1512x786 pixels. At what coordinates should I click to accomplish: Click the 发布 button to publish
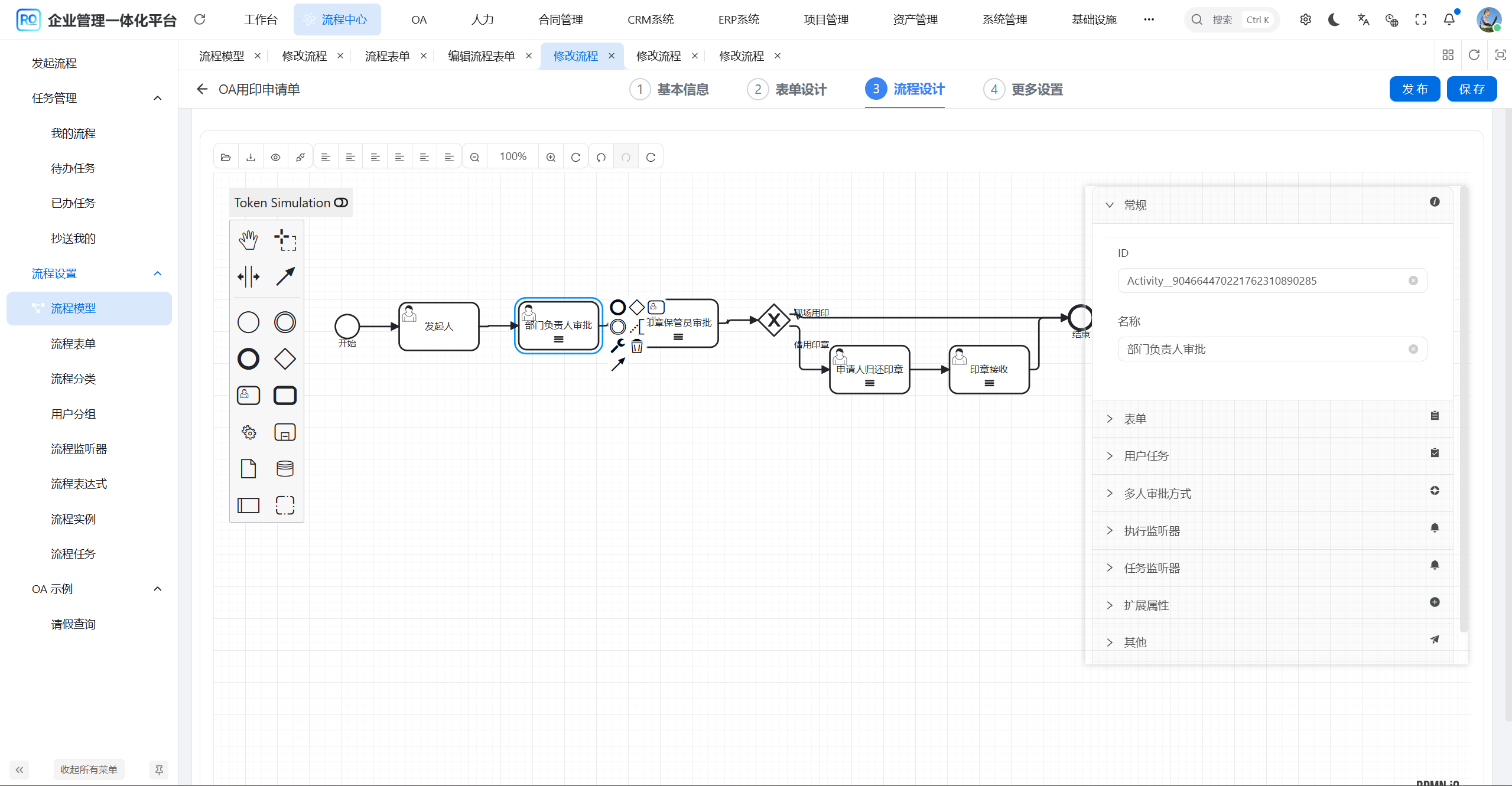click(1415, 89)
